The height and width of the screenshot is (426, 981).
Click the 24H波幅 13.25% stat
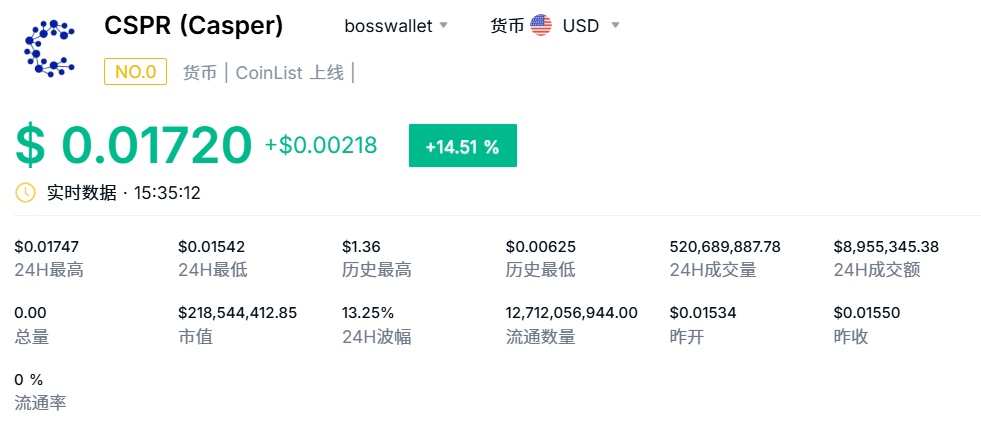click(x=377, y=325)
